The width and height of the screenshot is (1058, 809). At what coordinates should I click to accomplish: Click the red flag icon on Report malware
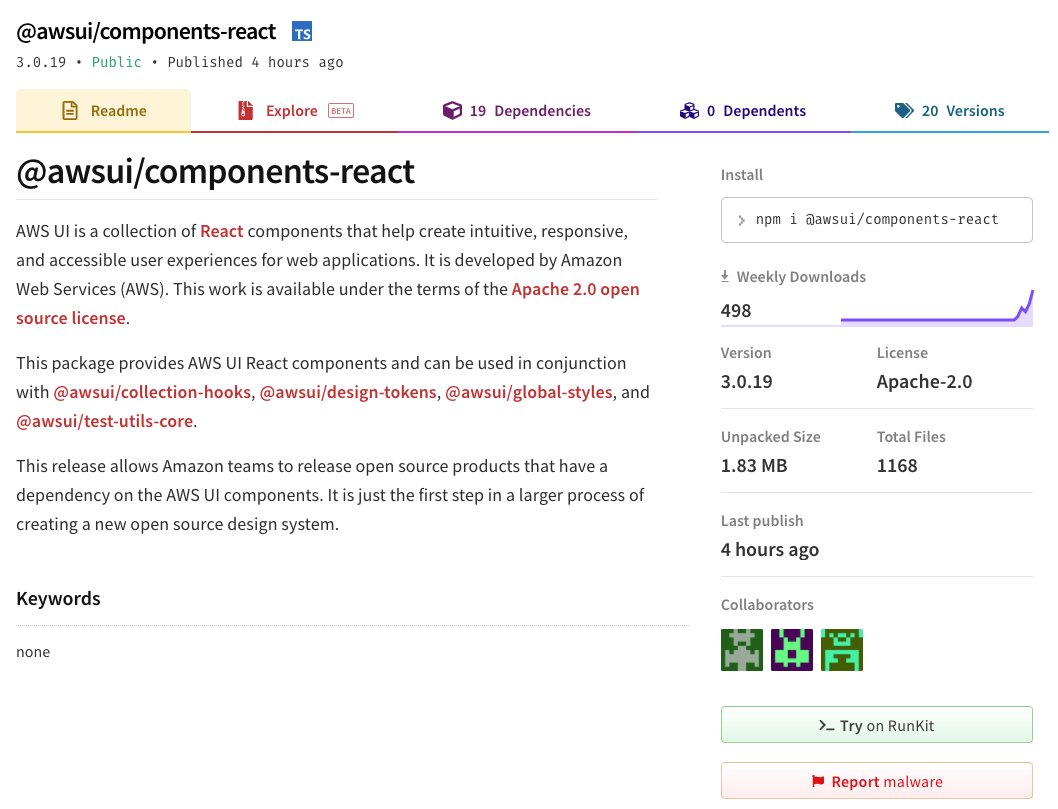coord(818,781)
